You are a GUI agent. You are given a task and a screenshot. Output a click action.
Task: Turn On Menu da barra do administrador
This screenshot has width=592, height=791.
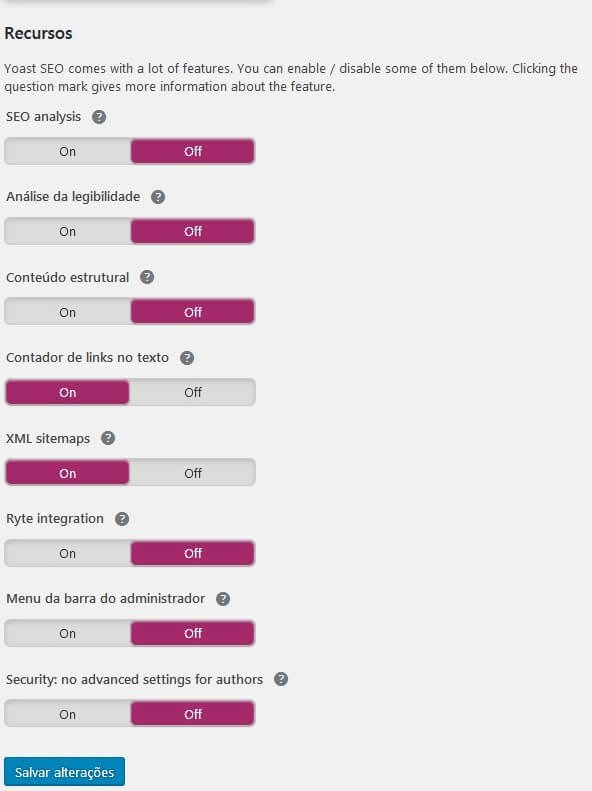(x=68, y=634)
